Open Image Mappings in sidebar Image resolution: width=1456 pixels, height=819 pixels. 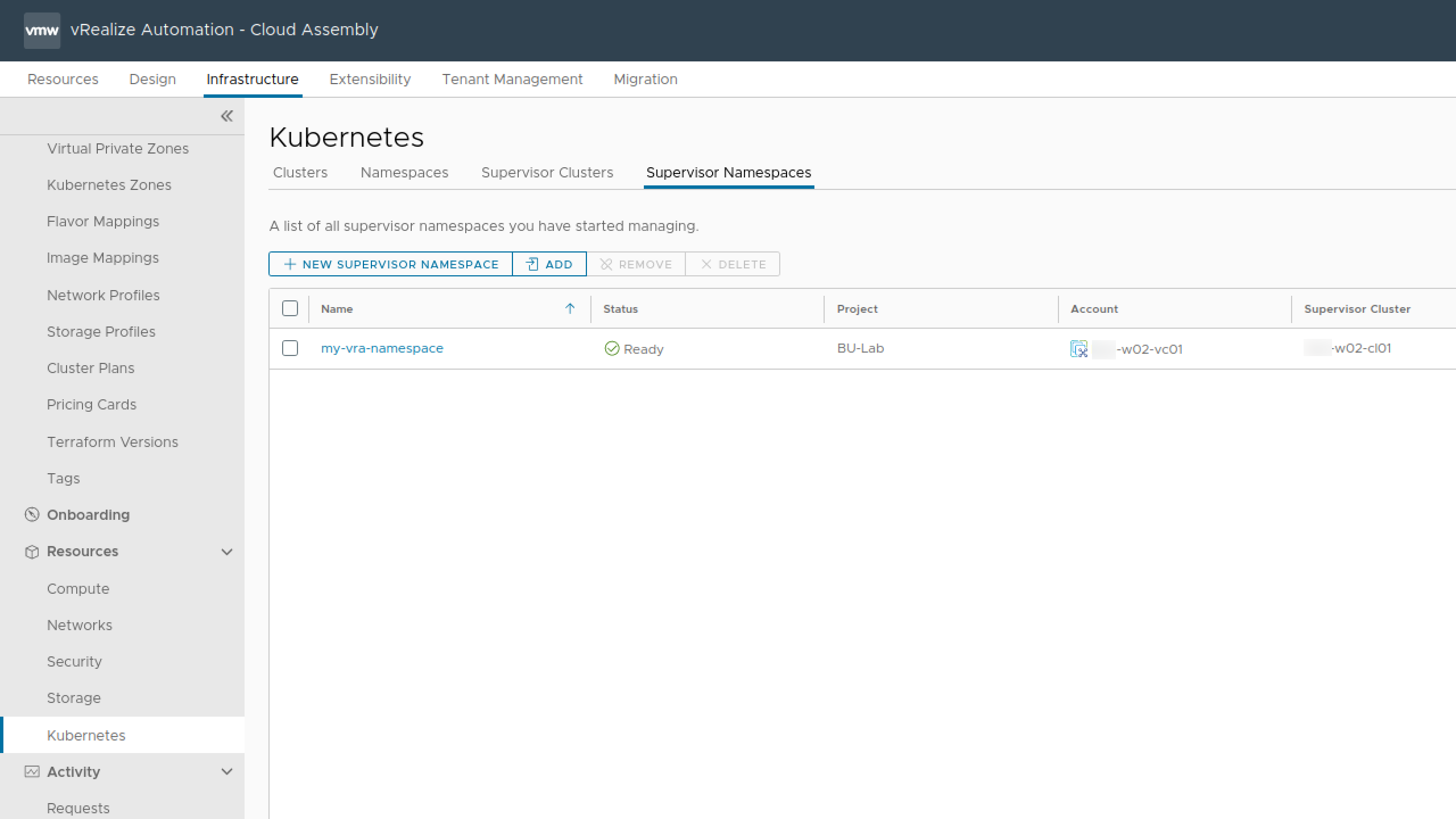[x=103, y=258]
